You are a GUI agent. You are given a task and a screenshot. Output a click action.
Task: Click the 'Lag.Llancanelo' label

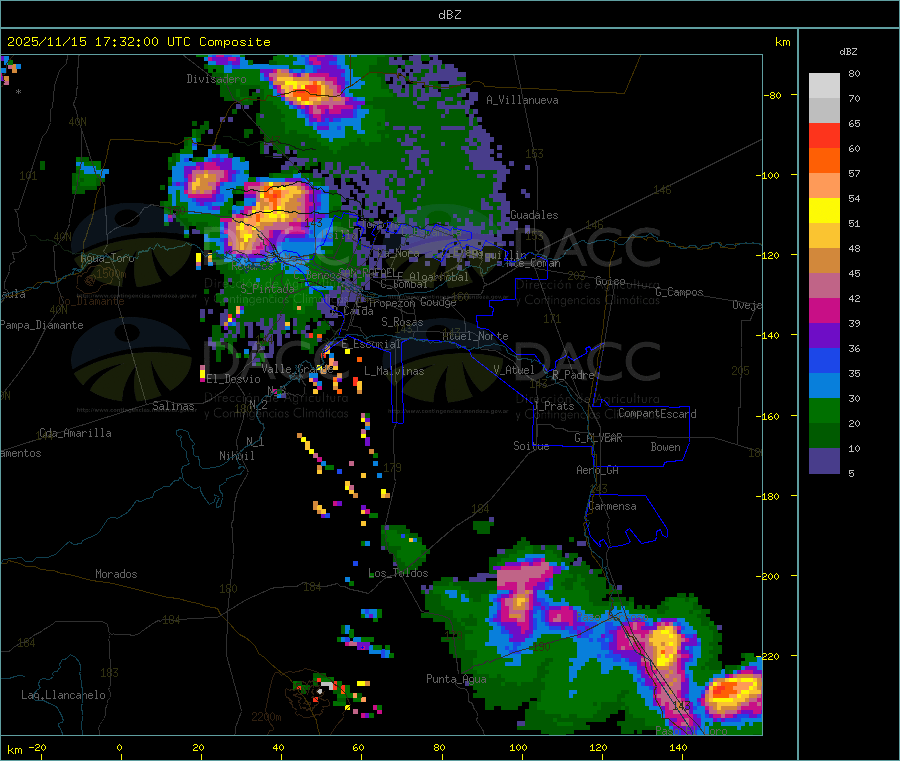click(63, 696)
